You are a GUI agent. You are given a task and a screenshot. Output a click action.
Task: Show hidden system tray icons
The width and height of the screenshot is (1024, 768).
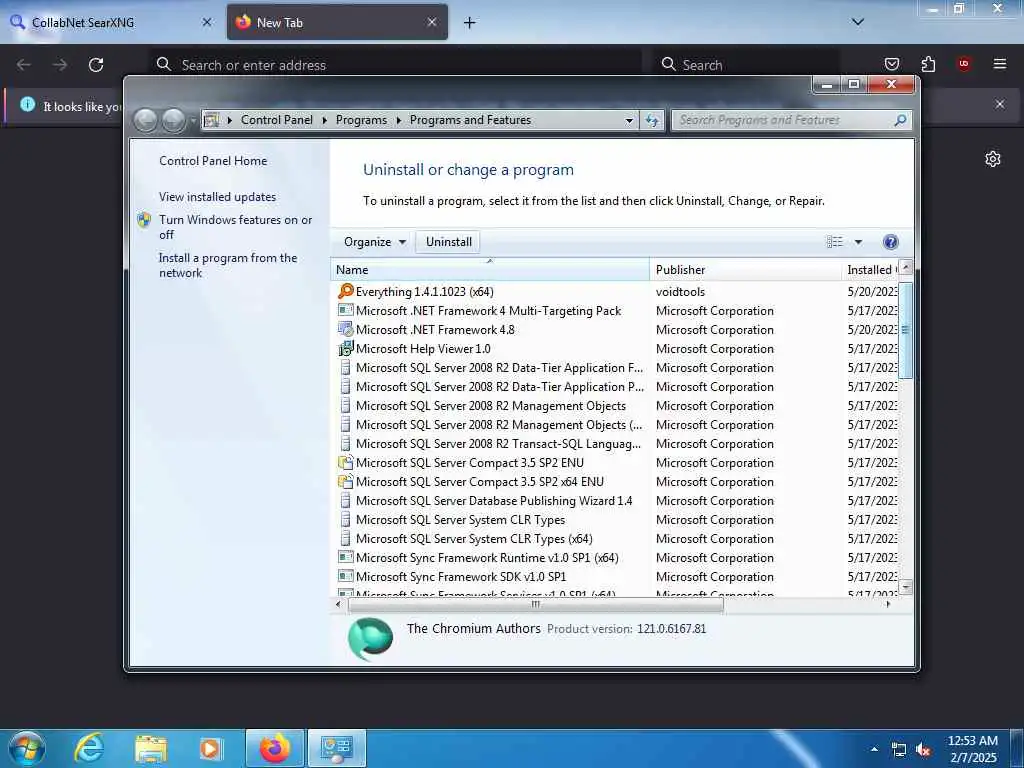tap(874, 749)
